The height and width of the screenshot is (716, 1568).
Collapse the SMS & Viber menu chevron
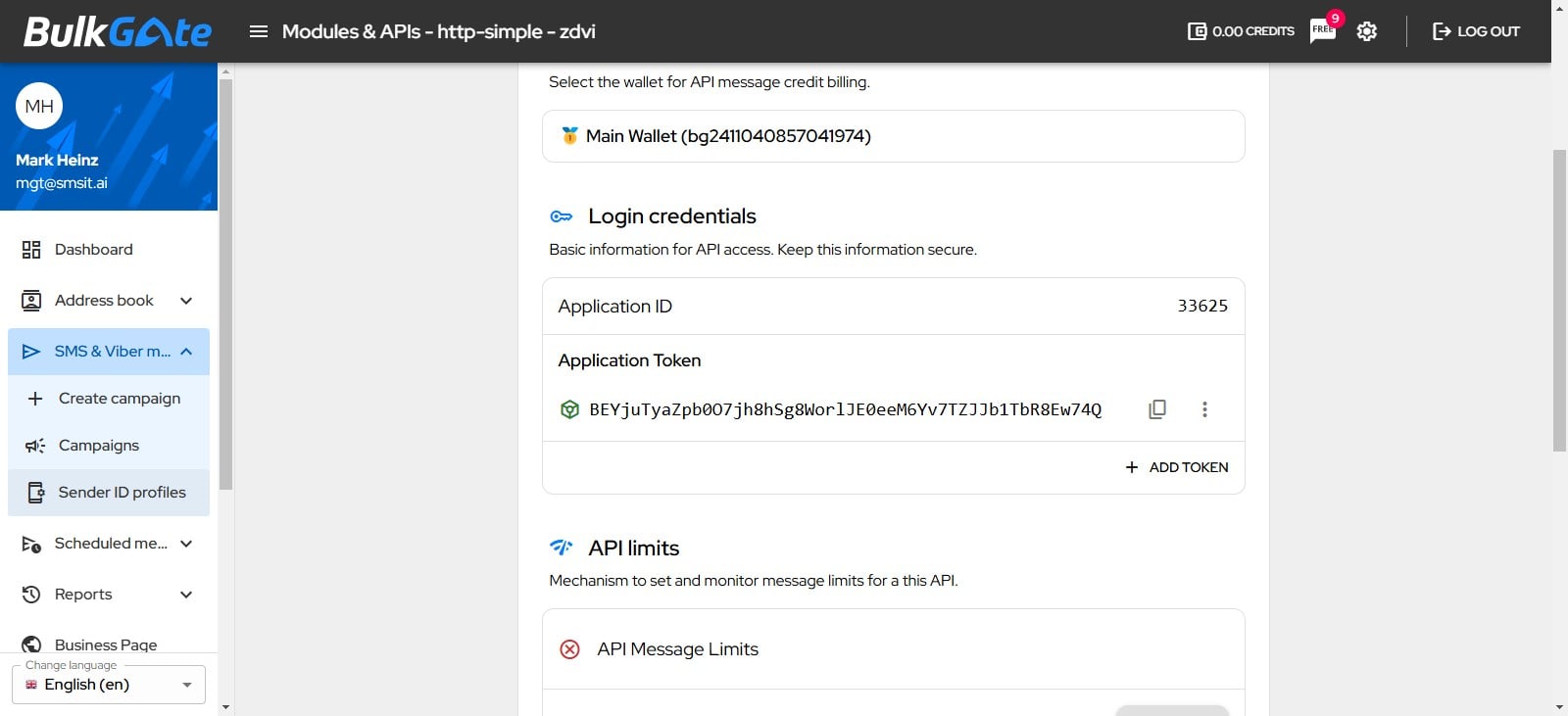(x=186, y=352)
